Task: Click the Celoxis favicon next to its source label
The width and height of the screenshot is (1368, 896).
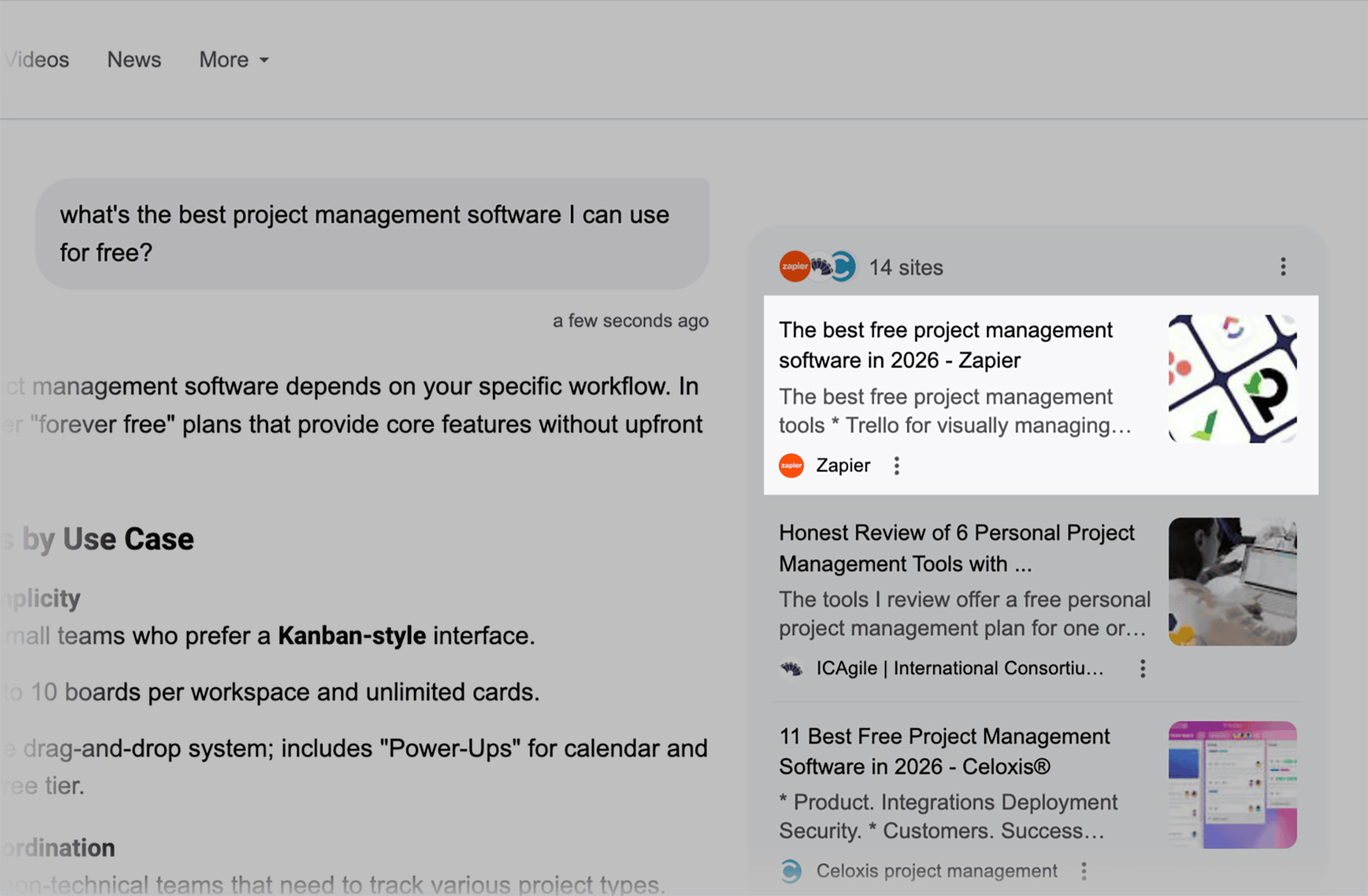Action: click(791, 871)
